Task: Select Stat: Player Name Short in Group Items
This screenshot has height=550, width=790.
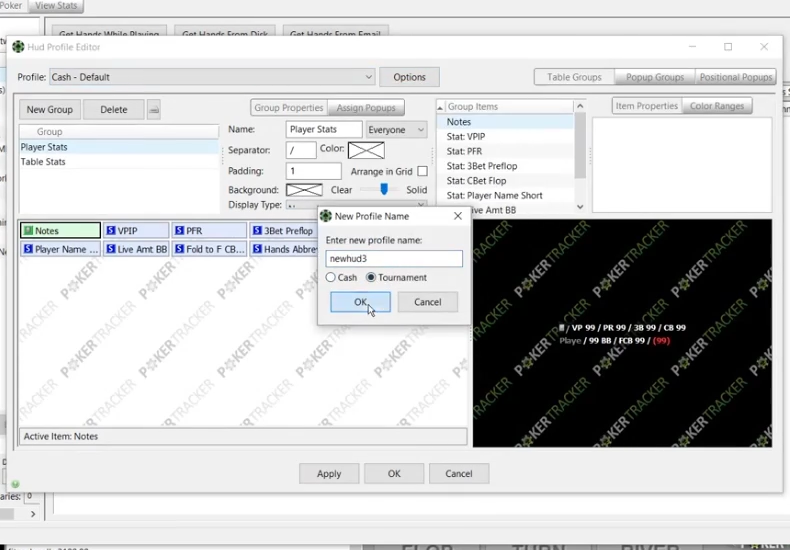Action: pos(505,195)
